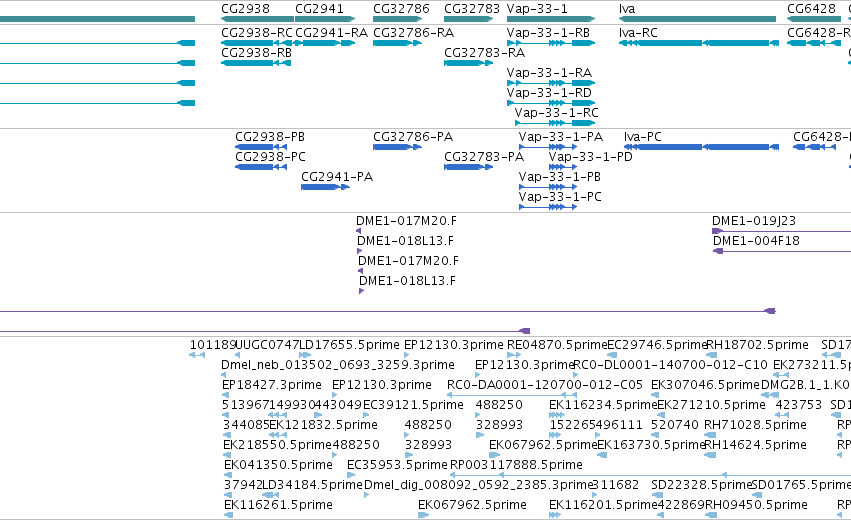Image resolution: width=851 pixels, height=520 pixels.
Task: Select the EK271210.5prime EST
Action: tap(662, 416)
